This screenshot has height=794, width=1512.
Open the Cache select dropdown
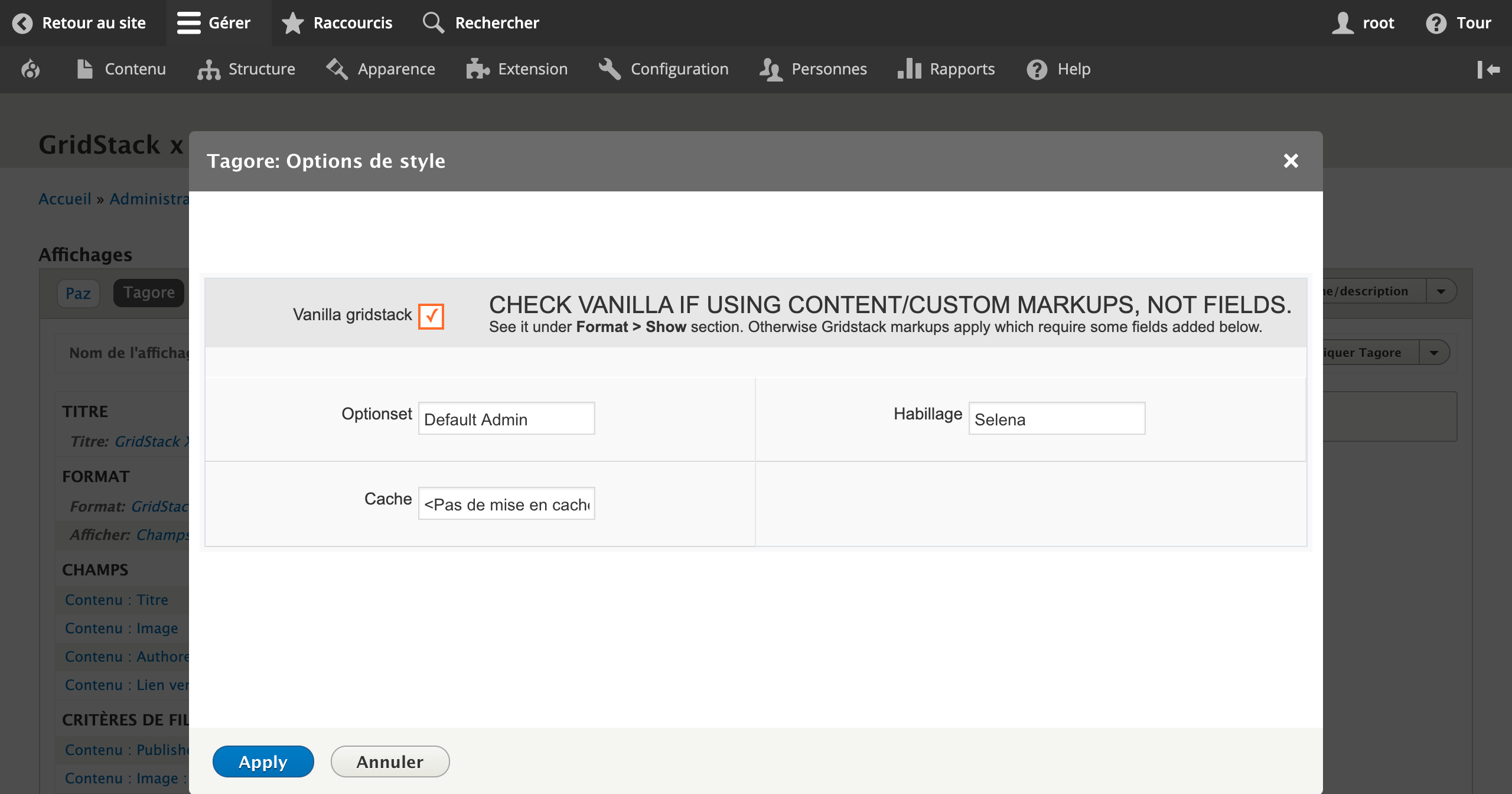coord(506,504)
